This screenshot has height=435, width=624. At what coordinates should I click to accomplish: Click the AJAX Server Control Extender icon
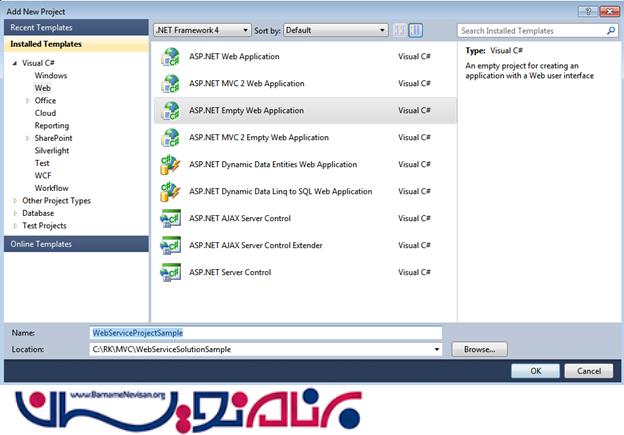tap(171, 246)
